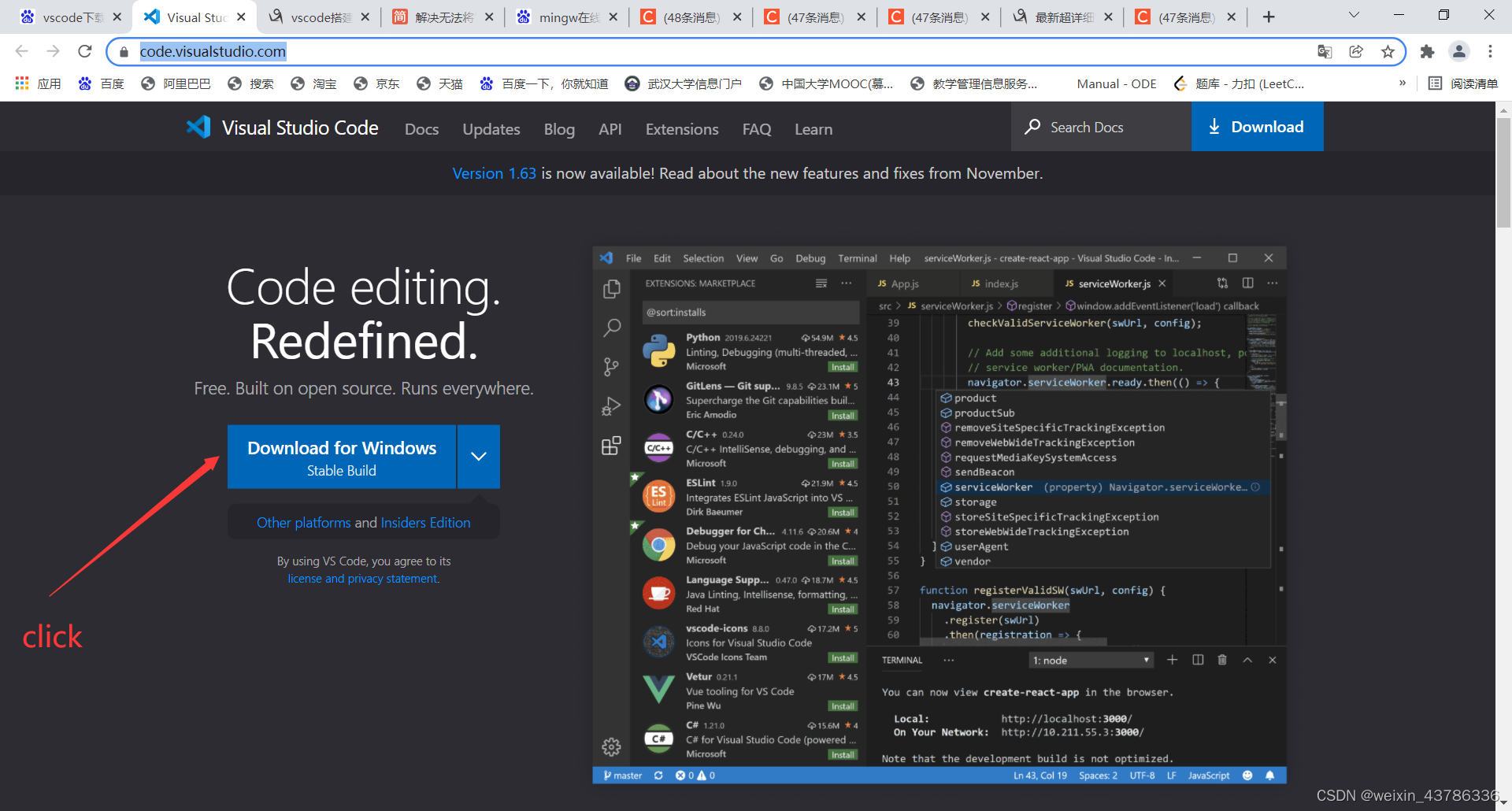Open the API page
This screenshot has width=1512, height=811.
[610, 129]
